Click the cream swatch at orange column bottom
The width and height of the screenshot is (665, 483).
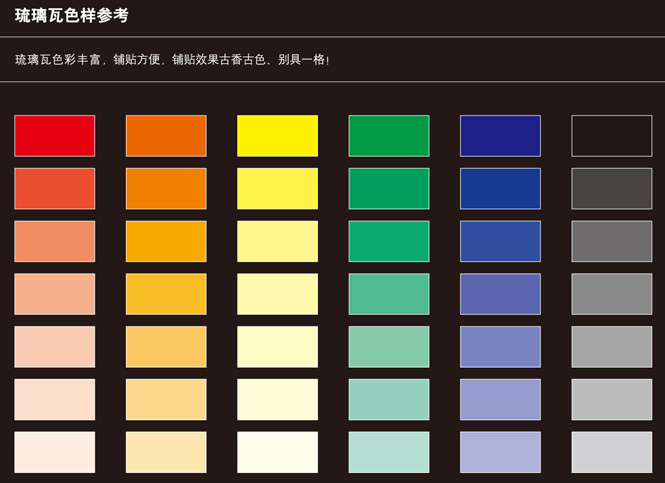(166, 452)
